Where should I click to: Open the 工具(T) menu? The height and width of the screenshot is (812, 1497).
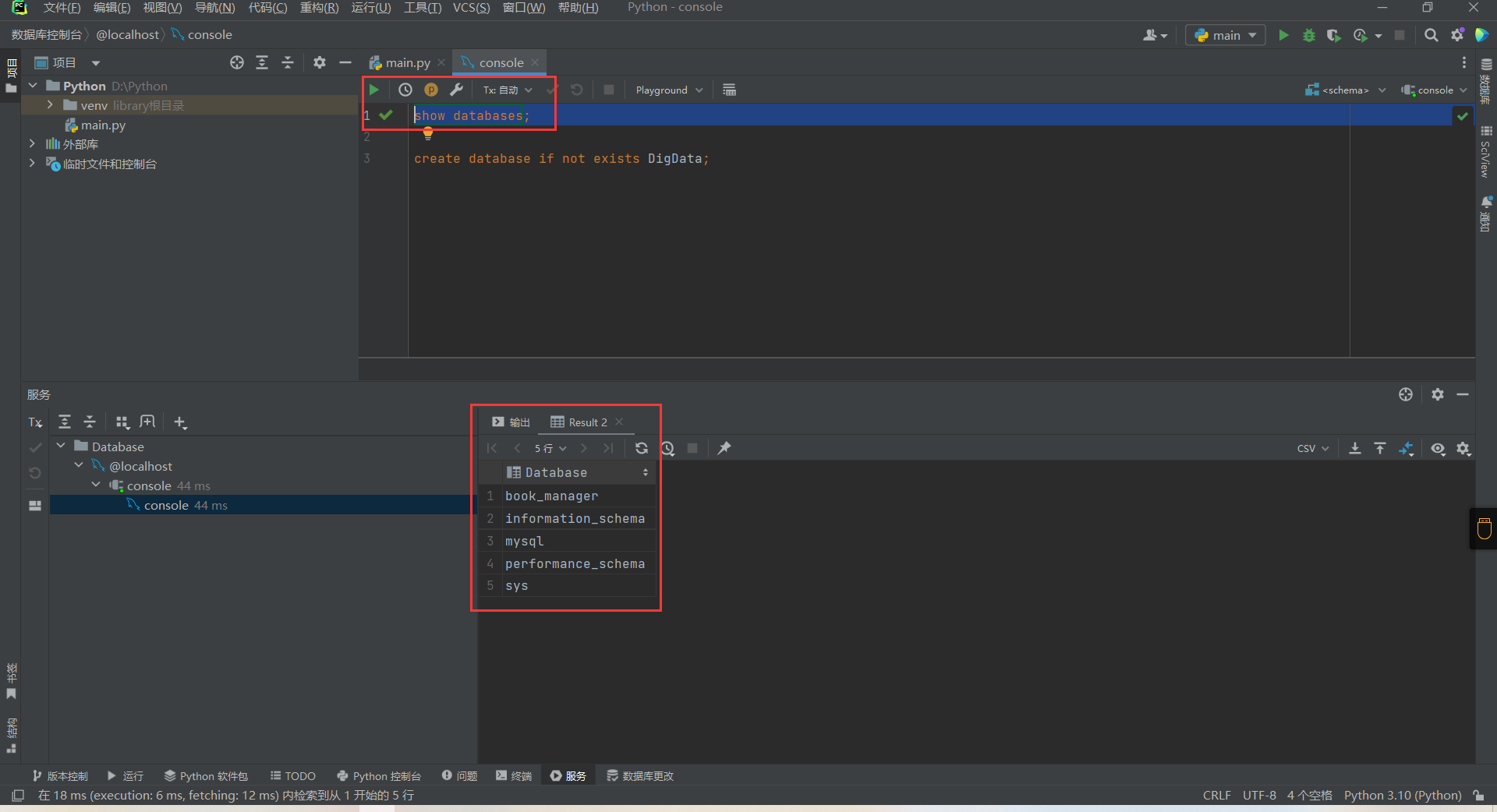tap(423, 8)
